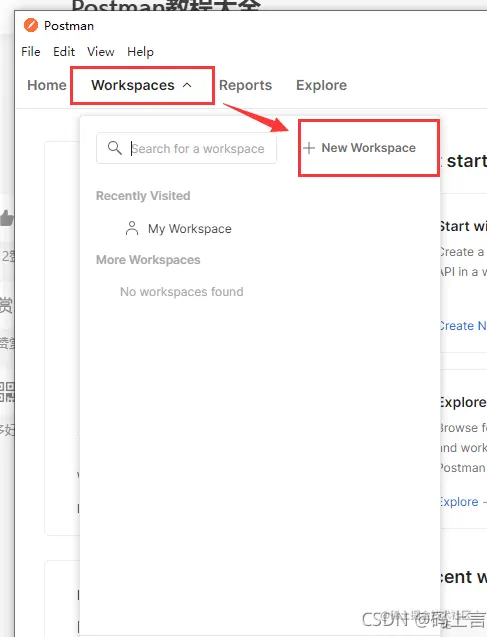Open the Help menu
Screen dimensions: 487x637
click(x=141, y=52)
